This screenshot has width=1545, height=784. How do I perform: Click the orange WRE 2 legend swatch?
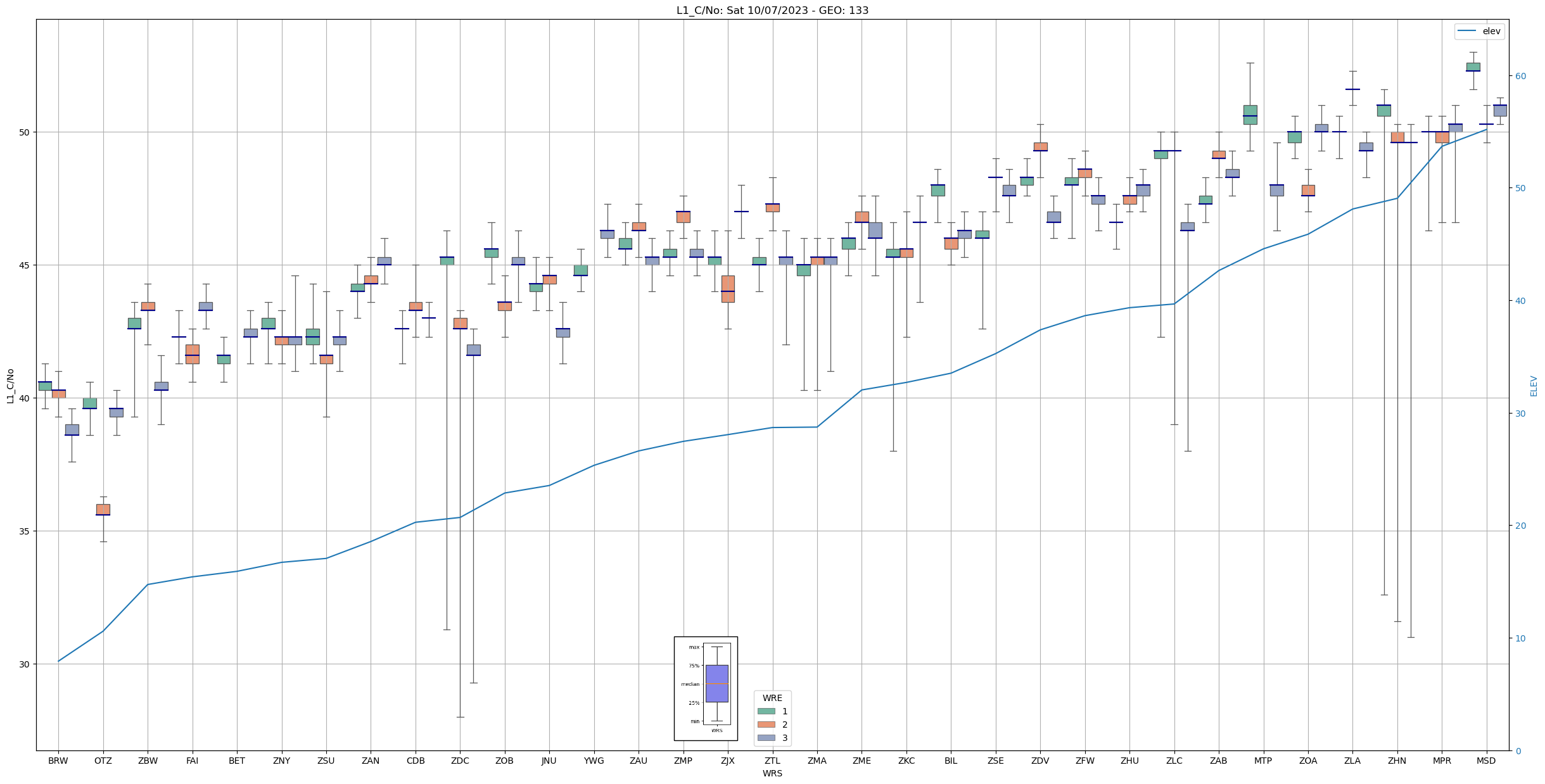(766, 724)
